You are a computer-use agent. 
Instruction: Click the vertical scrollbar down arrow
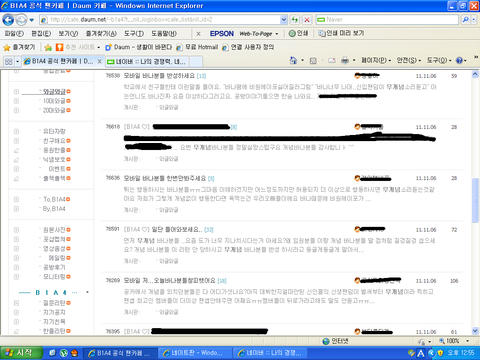coord(475,331)
